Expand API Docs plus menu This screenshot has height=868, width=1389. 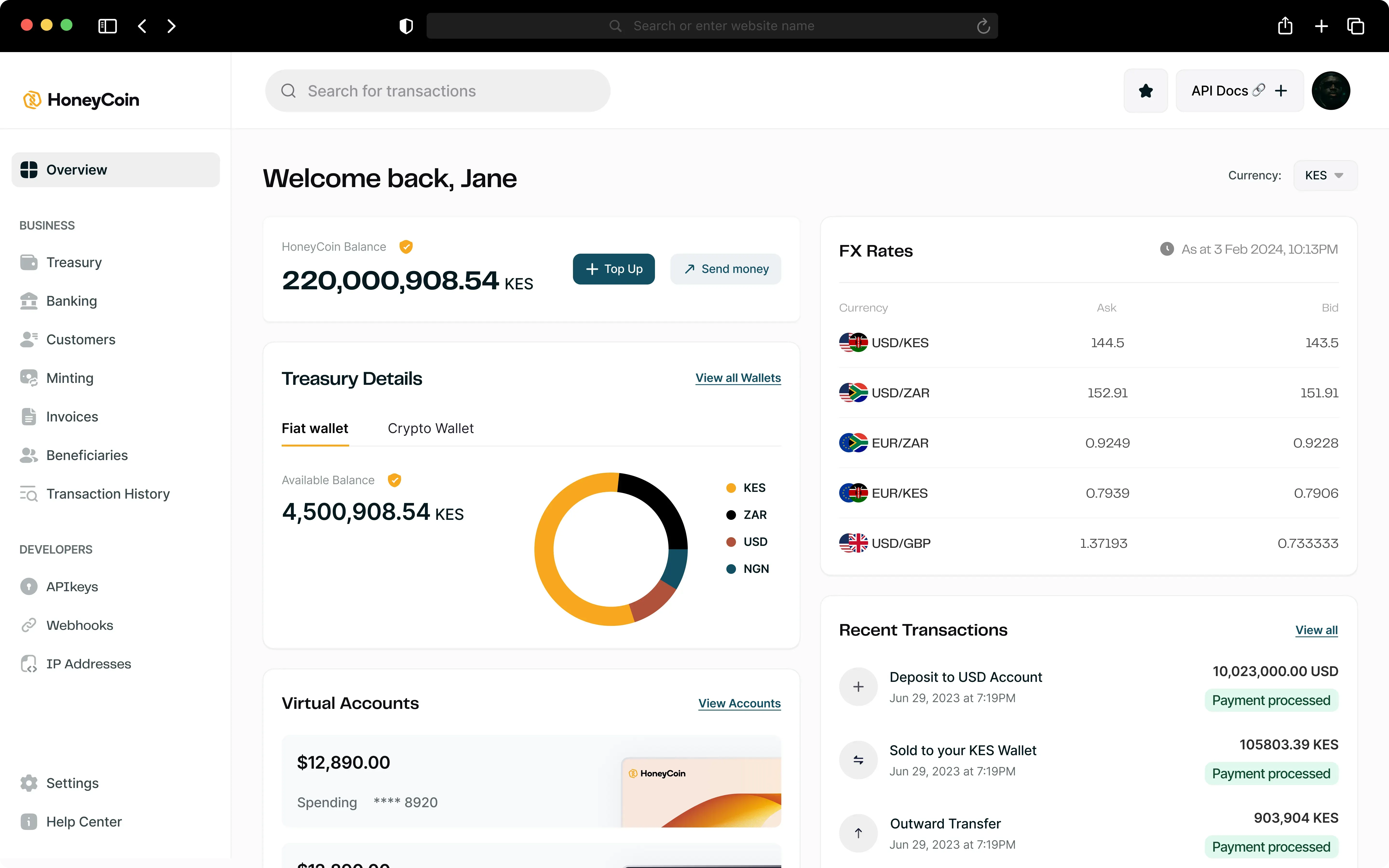pos(1280,91)
